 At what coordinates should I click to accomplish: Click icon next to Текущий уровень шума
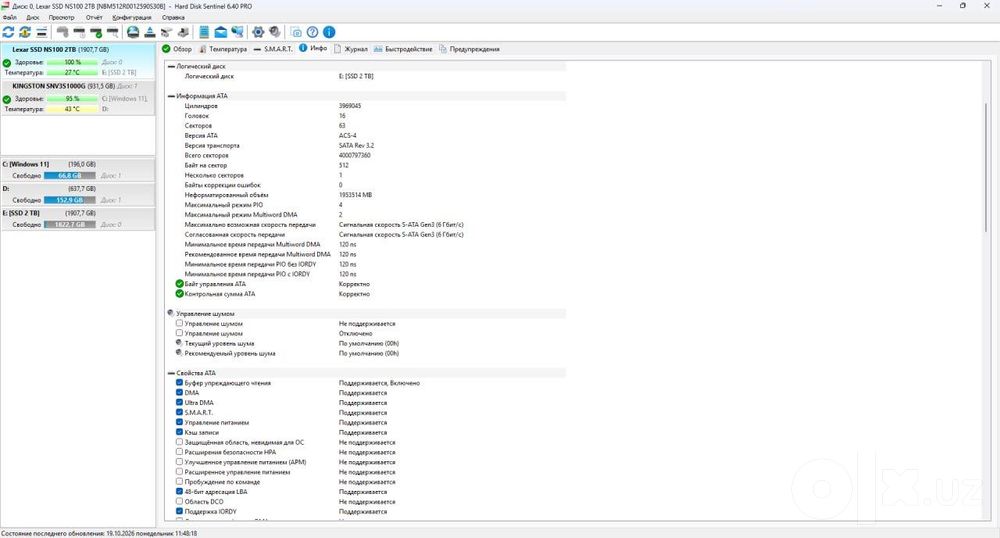click(x=179, y=343)
